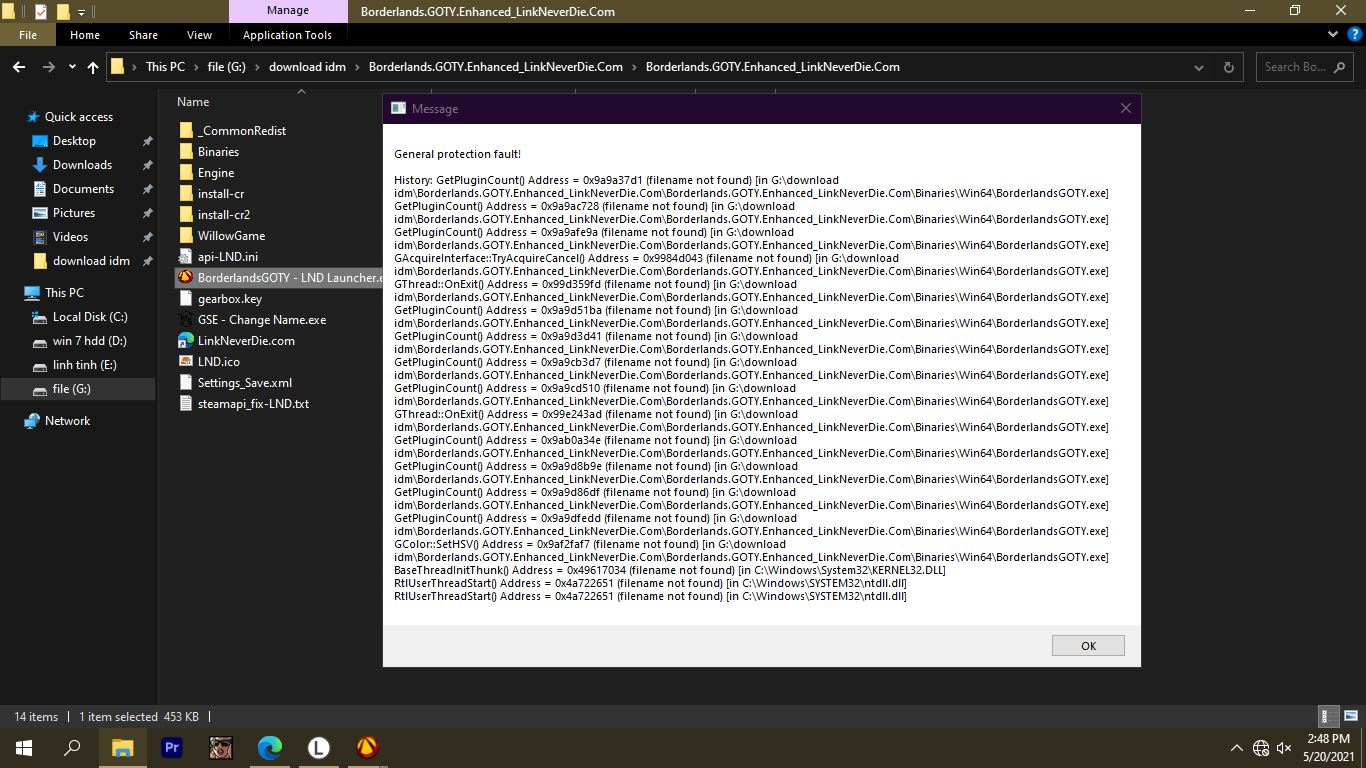Viewport: 1366px width, 768px height.
Task: Open the Adobe Premiere Pro taskbar icon
Action: pyautogui.click(x=171, y=747)
